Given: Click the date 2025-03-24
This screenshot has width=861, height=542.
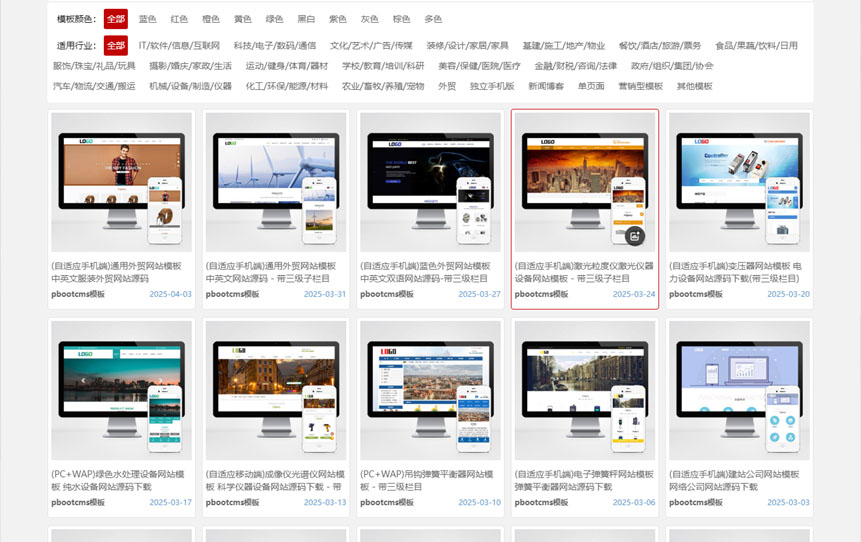Looking at the screenshot, I should 634,294.
